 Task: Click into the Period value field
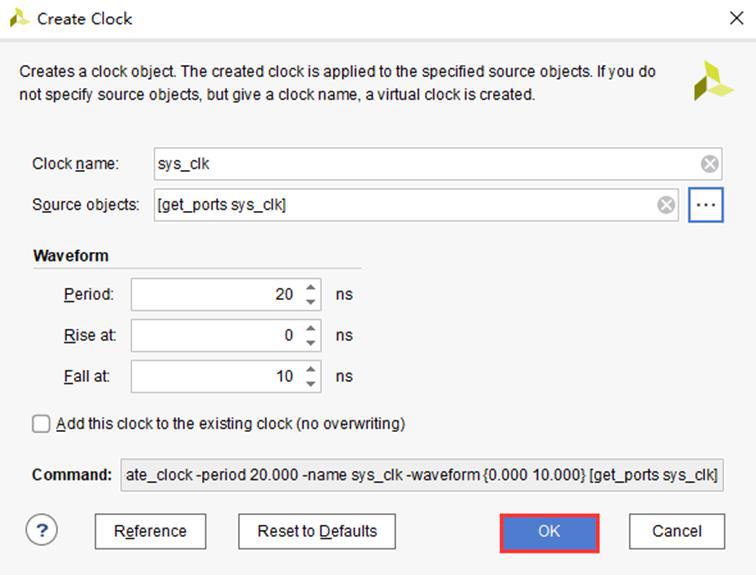(x=217, y=294)
